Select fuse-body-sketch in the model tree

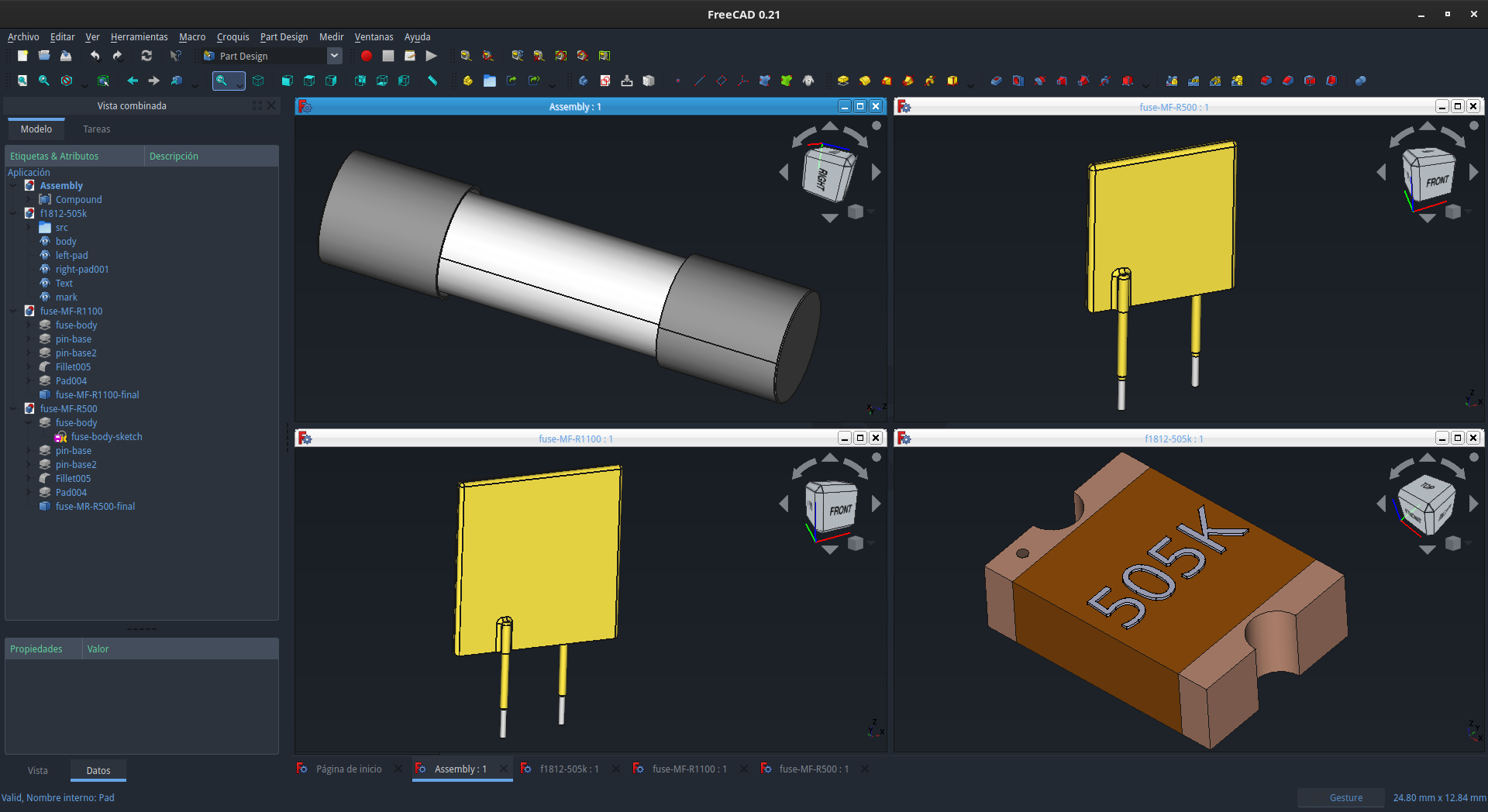click(107, 437)
